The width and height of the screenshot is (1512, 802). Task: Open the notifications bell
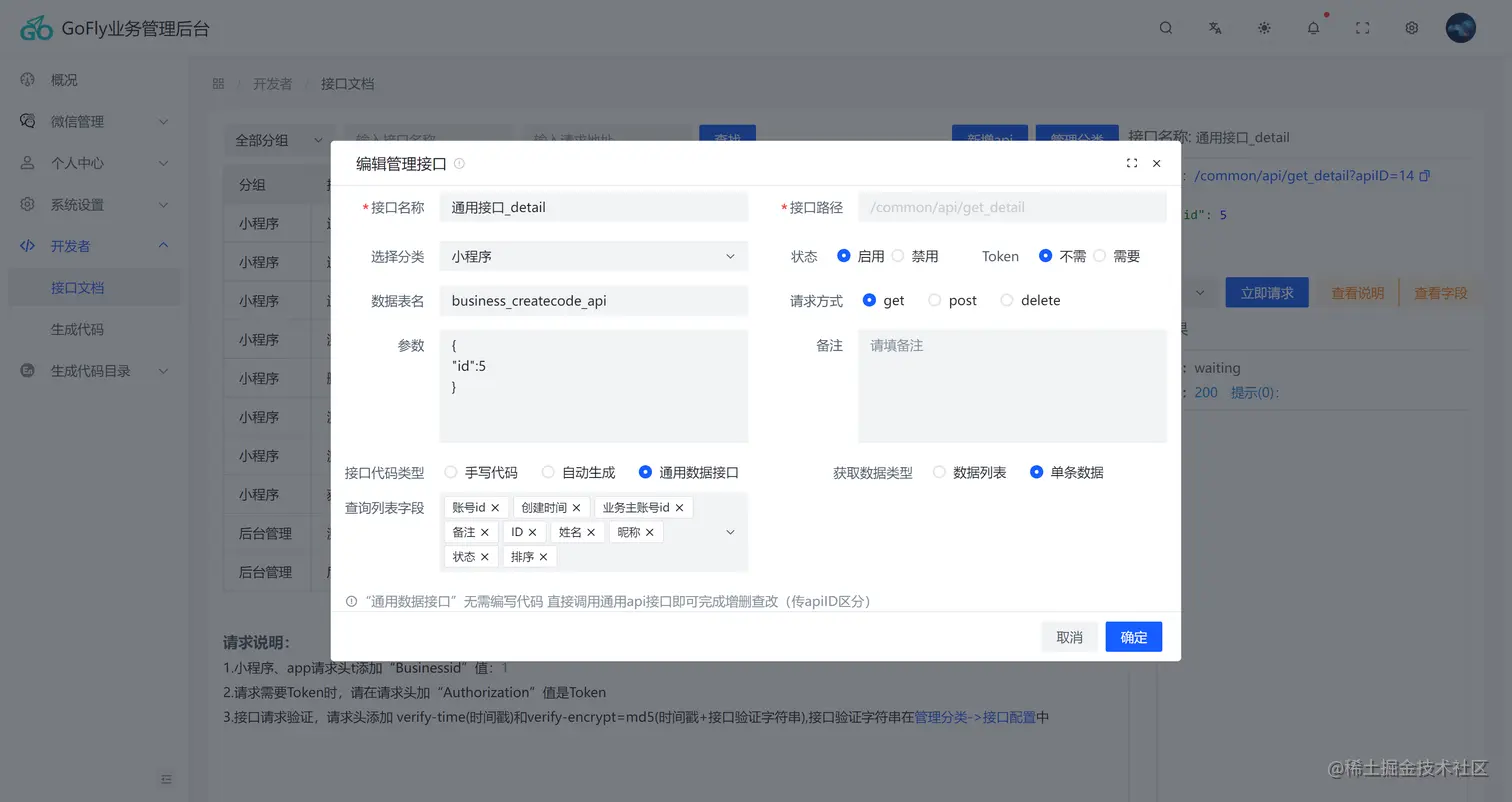coord(1313,28)
